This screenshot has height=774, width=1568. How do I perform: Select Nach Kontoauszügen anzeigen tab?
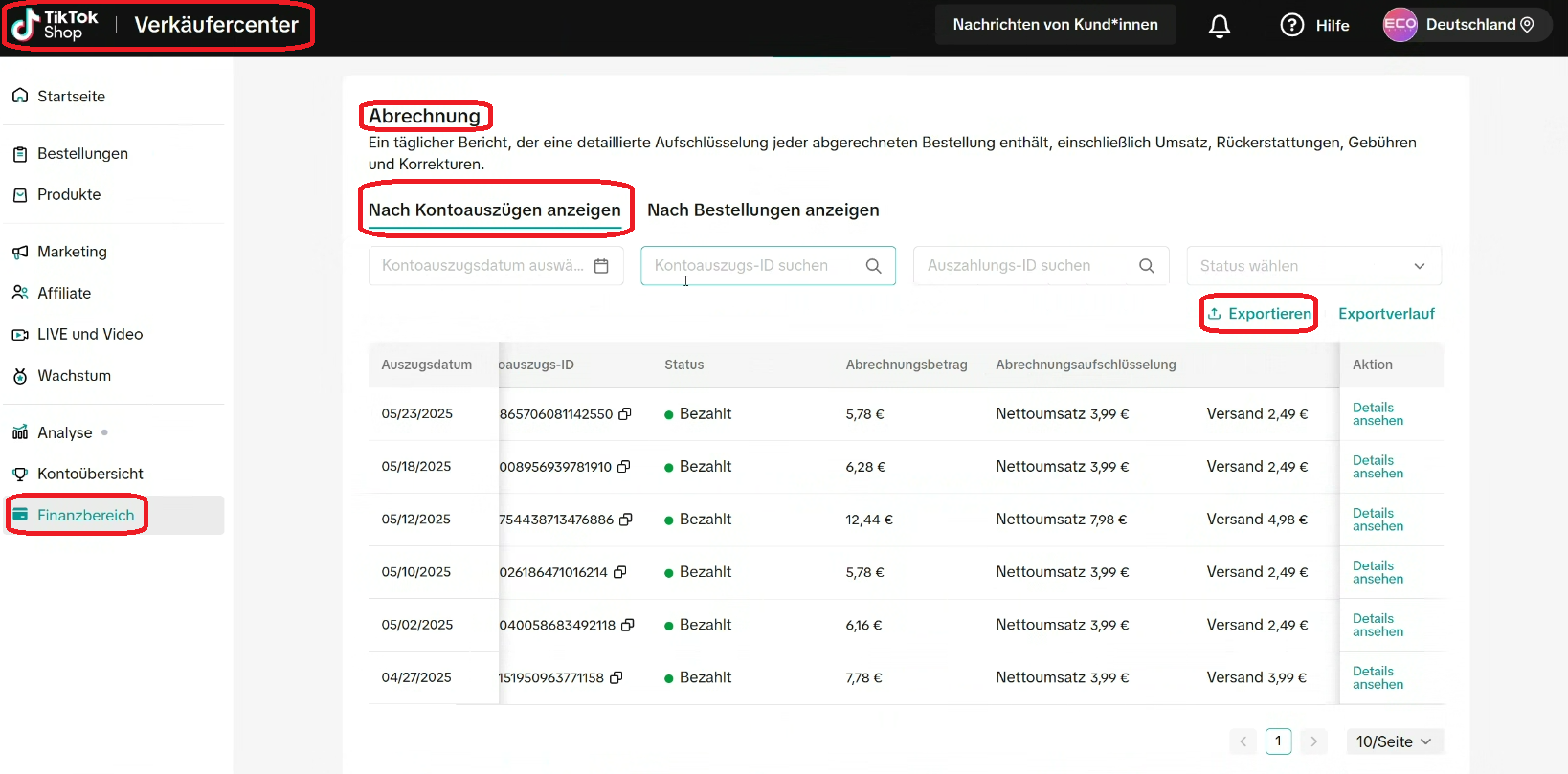point(495,210)
